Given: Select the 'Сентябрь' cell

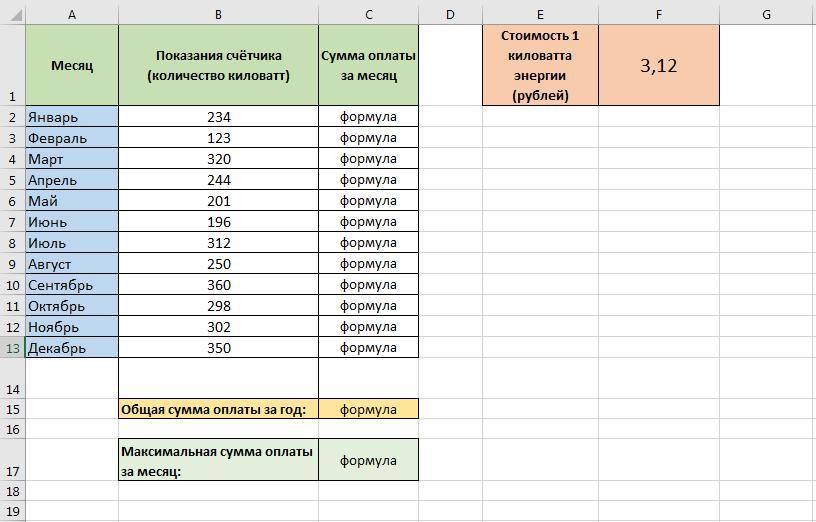Looking at the screenshot, I should [72, 285].
